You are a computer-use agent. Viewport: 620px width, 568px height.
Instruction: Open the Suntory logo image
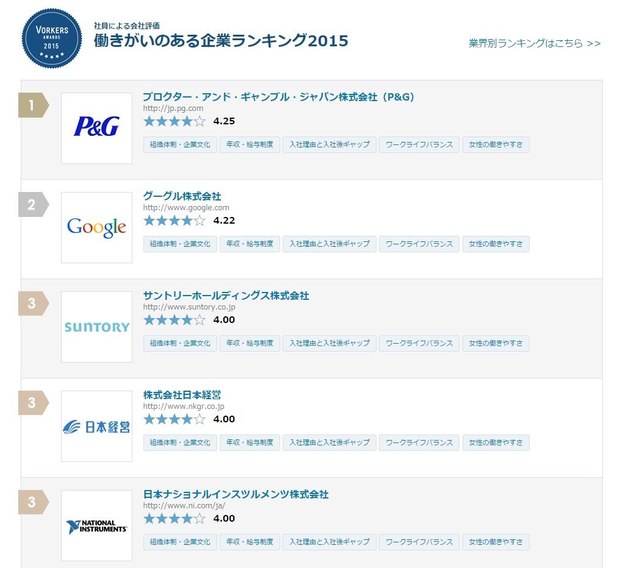tap(96, 327)
